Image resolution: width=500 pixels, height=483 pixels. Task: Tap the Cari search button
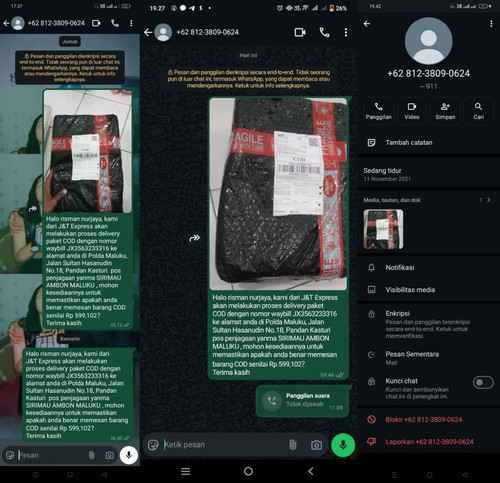coord(478,111)
